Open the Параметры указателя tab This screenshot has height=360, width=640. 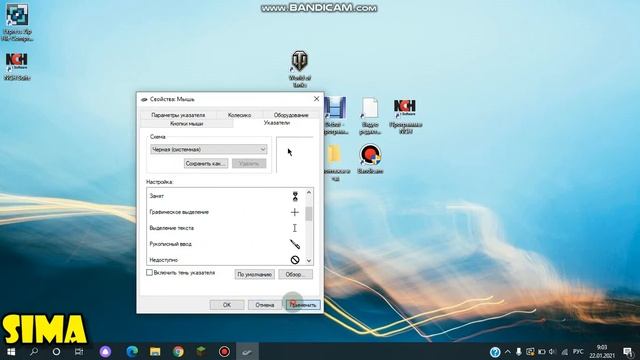tap(178, 115)
